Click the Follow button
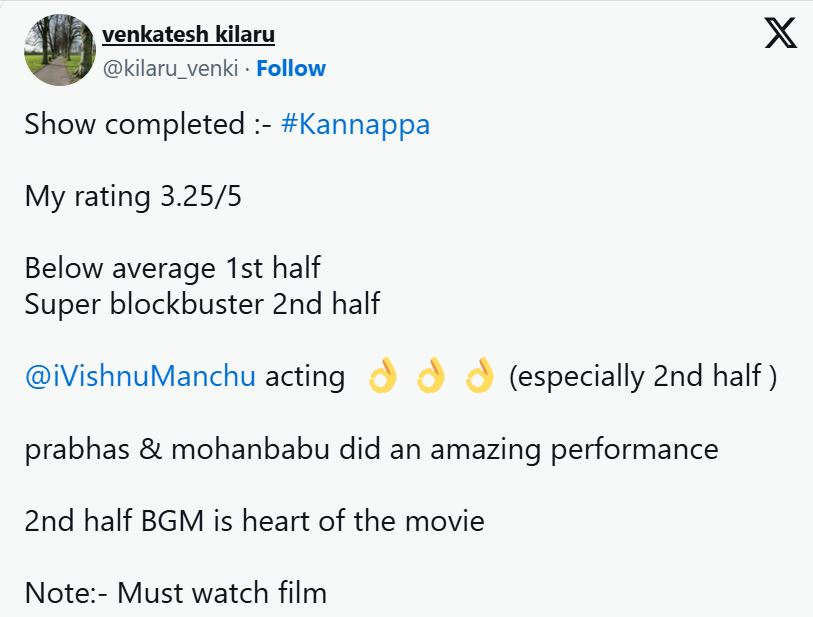Viewport: 813px width, 617px height. (x=291, y=68)
